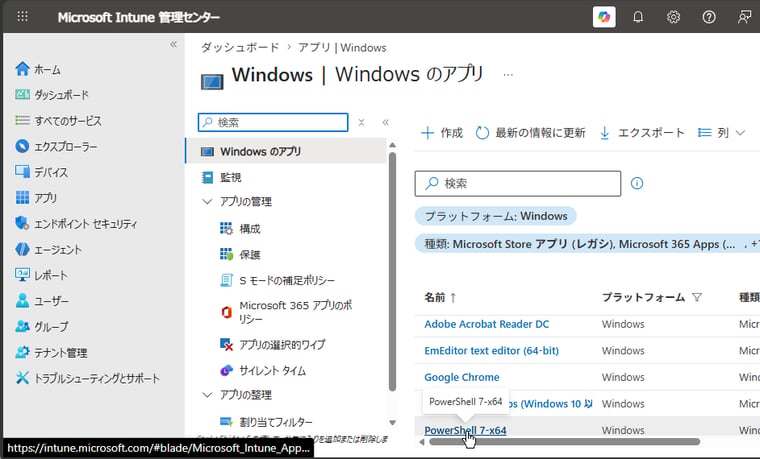Open EmEditor text editor (64-bit) app
This screenshot has height=459, width=760.
pyautogui.click(x=491, y=350)
